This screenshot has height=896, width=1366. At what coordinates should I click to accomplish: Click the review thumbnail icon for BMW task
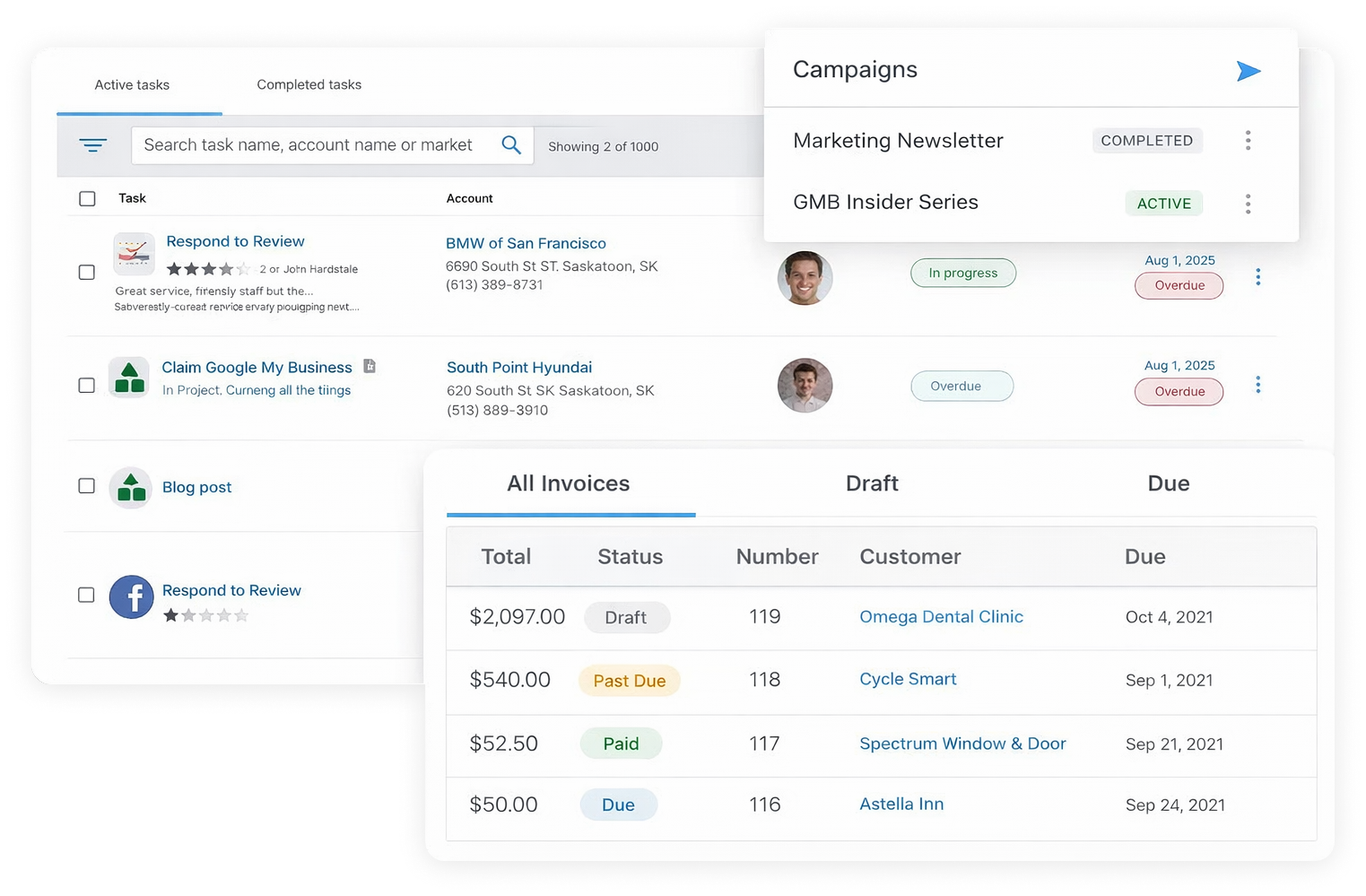click(x=133, y=254)
